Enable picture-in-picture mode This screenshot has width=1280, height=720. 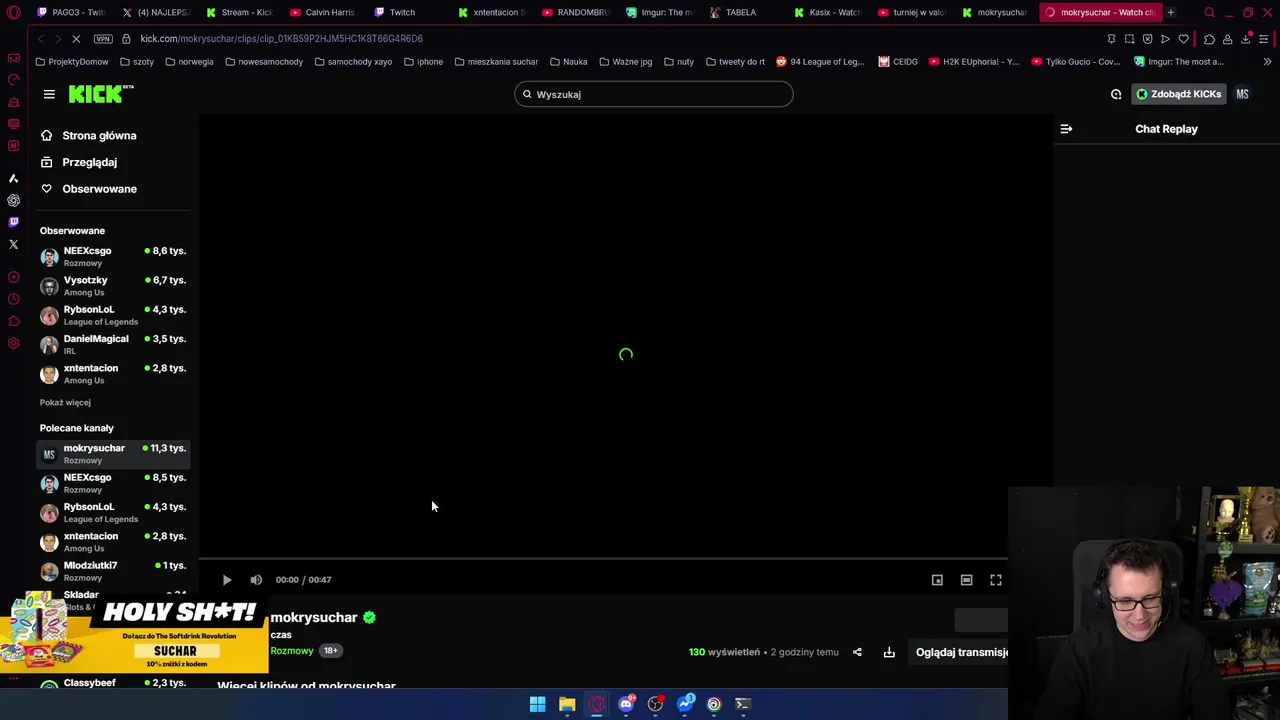pyautogui.click(x=937, y=580)
